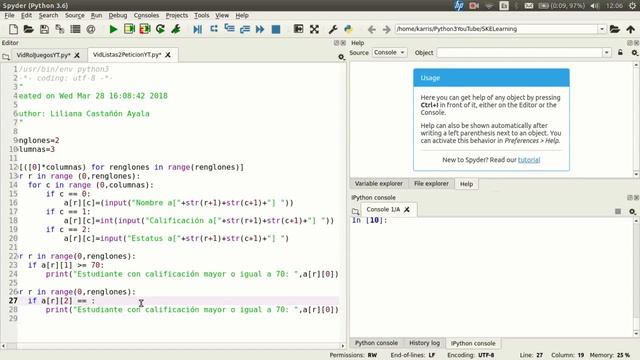Start debugging with the debug file icon

198,29
